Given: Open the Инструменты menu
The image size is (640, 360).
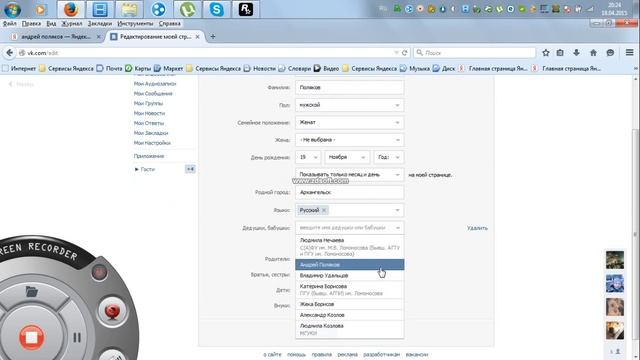Looking at the screenshot, I should point(135,24).
